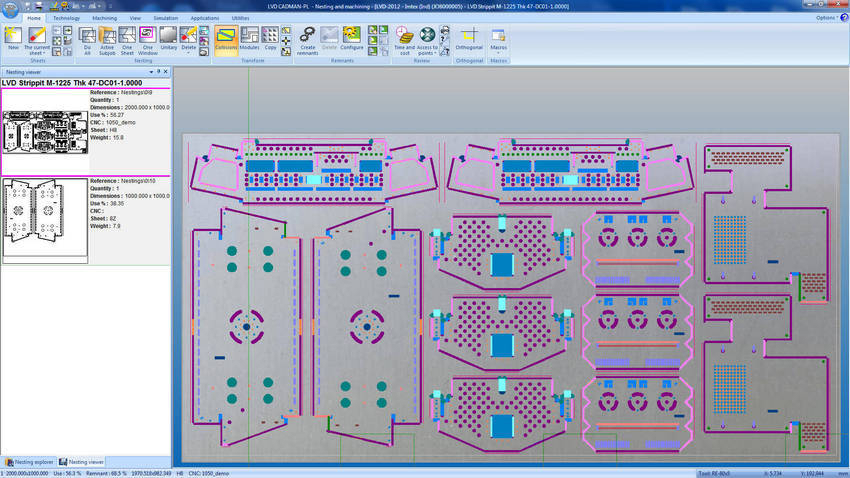Click the blue help question icon
This screenshot has height=478, width=850.
click(844, 18)
